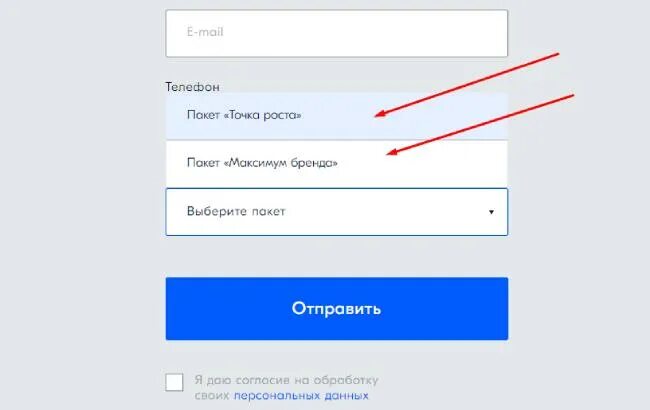Focus the E-mail input field
This screenshot has width=650, height=410.
(x=337, y=33)
